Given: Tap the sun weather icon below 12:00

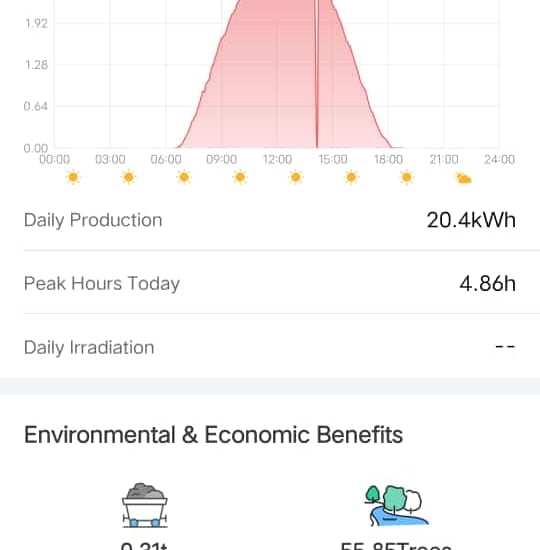Looking at the screenshot, I should coord(295,177).
